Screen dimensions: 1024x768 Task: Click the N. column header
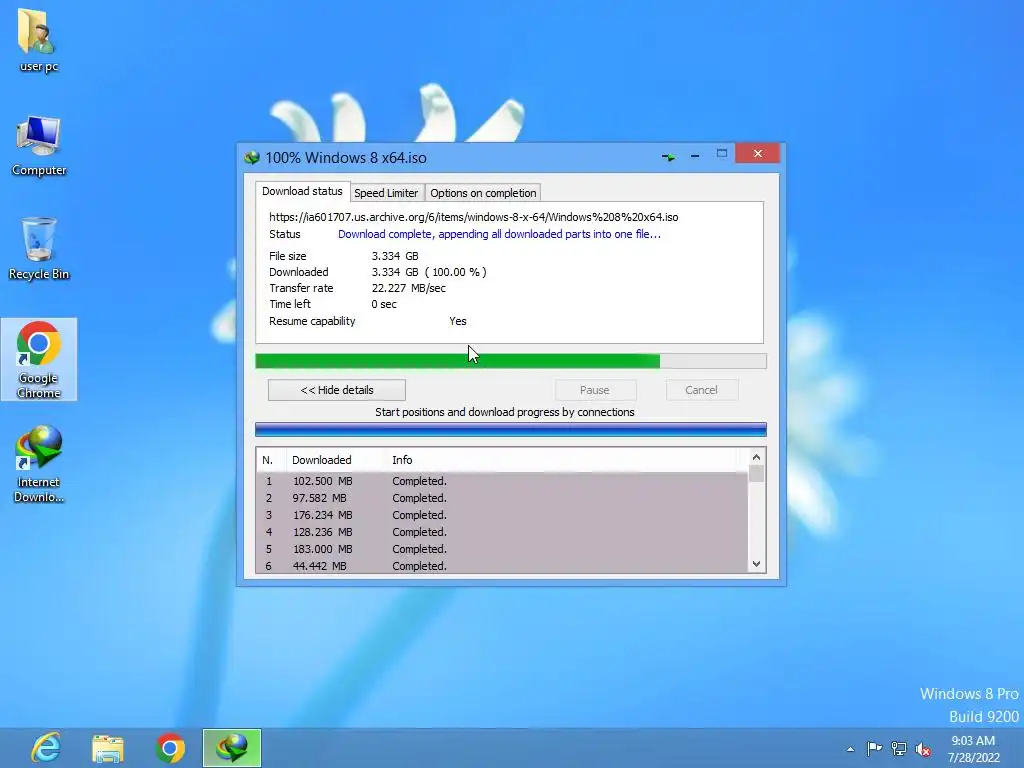coord(271,460)
